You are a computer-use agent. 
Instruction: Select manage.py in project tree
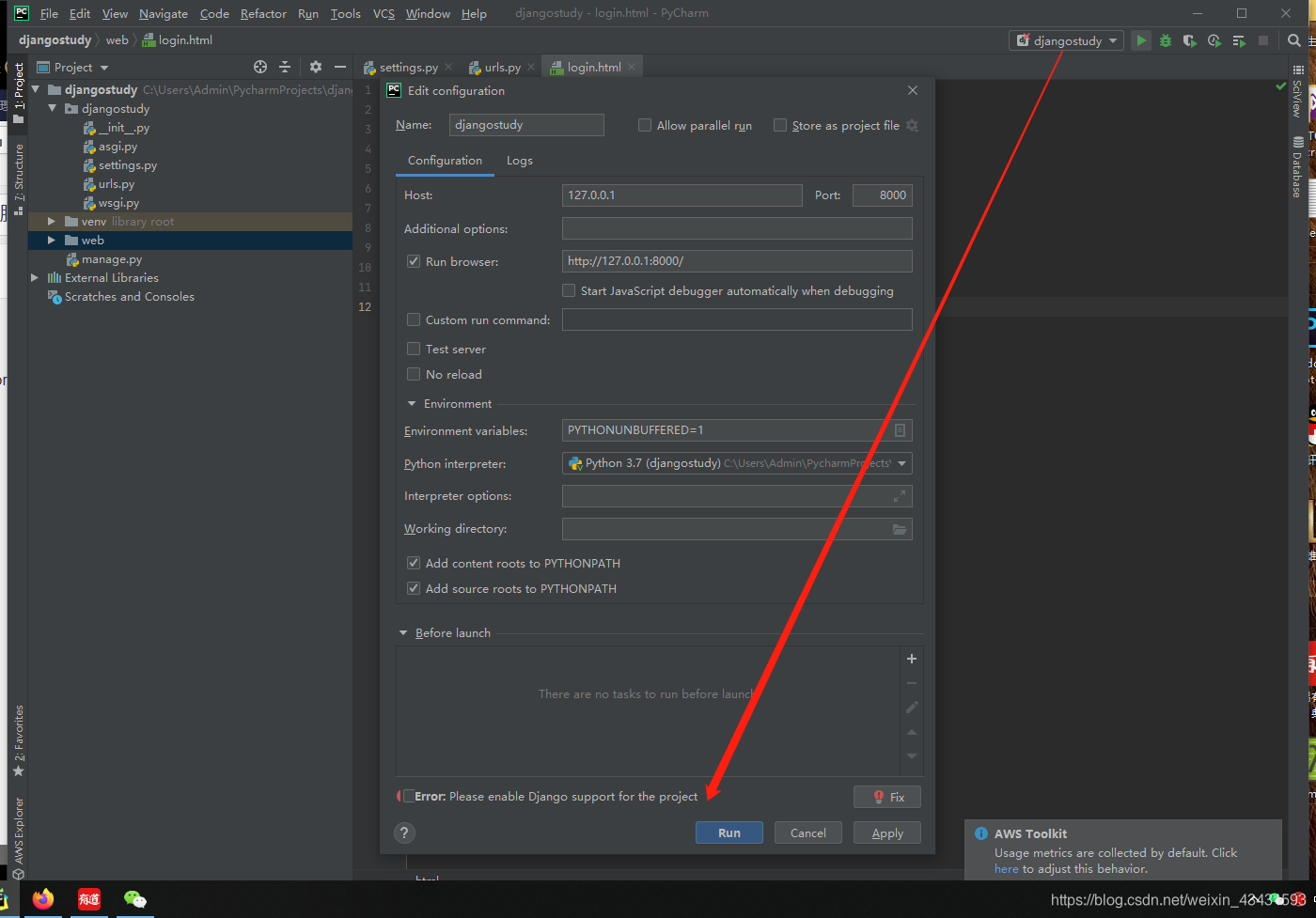click(x=111, y=258)
